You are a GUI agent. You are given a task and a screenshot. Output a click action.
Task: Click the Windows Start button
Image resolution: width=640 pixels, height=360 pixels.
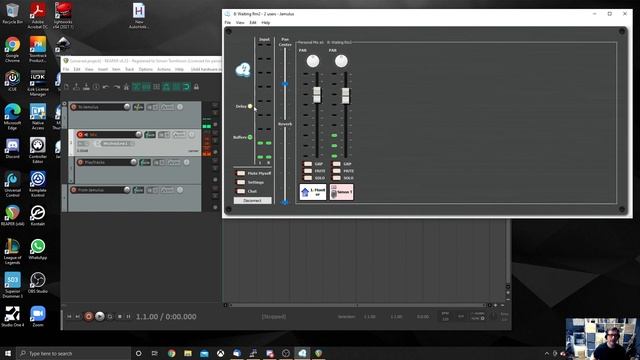(7, 353)
